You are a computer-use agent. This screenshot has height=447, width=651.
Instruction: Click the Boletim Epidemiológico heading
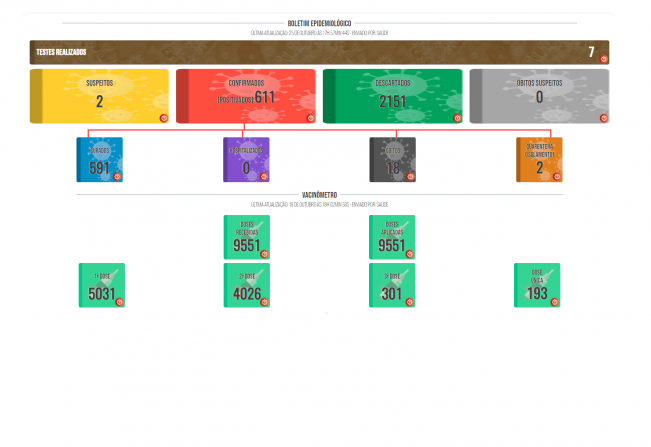coord(325,22)
